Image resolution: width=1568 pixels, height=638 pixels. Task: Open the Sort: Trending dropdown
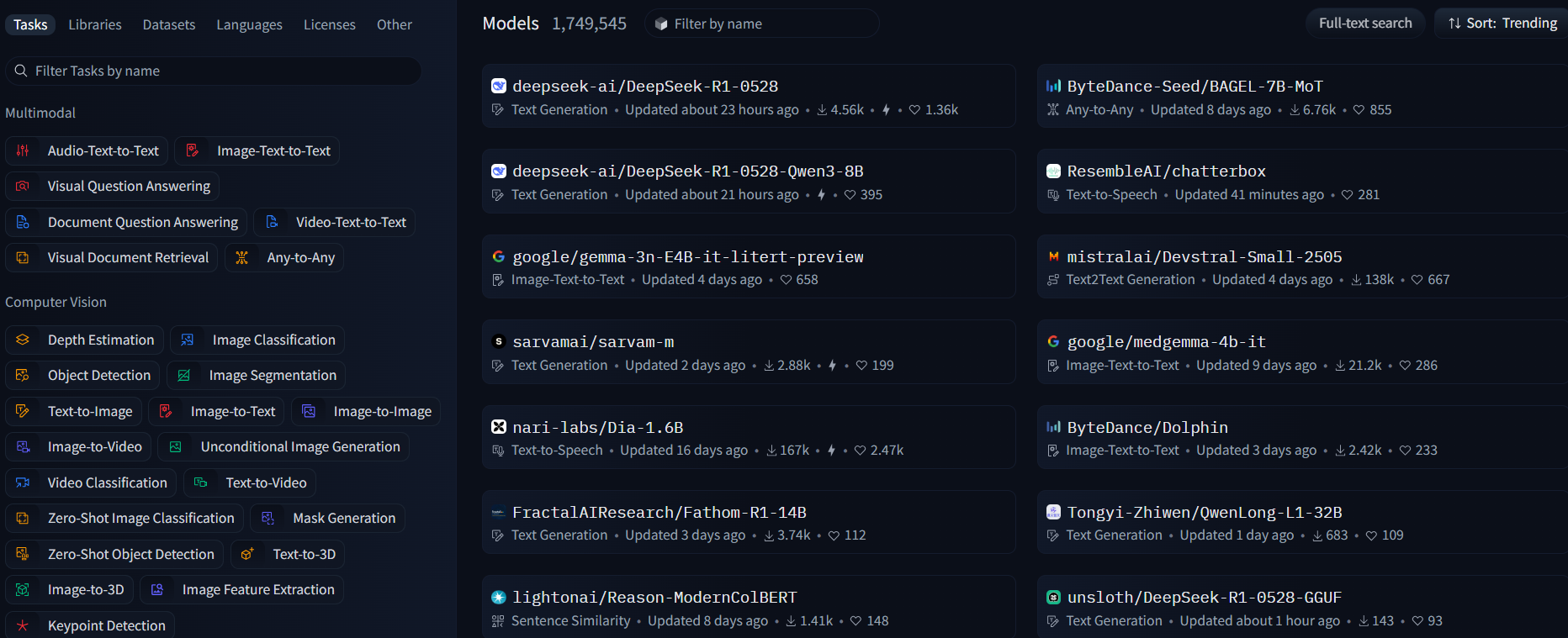[1502, 23]
